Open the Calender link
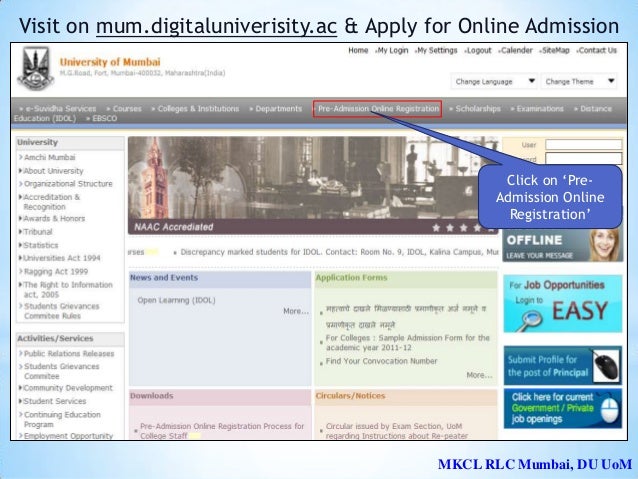The height and width of the screenshot is (479, 638). pyautogui.click(x=517, y=50)
